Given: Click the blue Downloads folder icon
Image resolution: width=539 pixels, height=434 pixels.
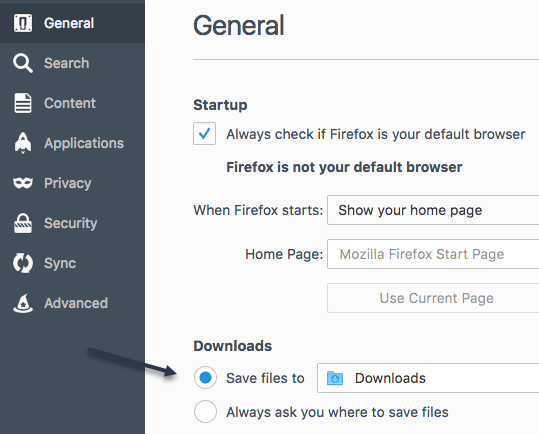Looking at the screenshot, I should tap(335, 378).
